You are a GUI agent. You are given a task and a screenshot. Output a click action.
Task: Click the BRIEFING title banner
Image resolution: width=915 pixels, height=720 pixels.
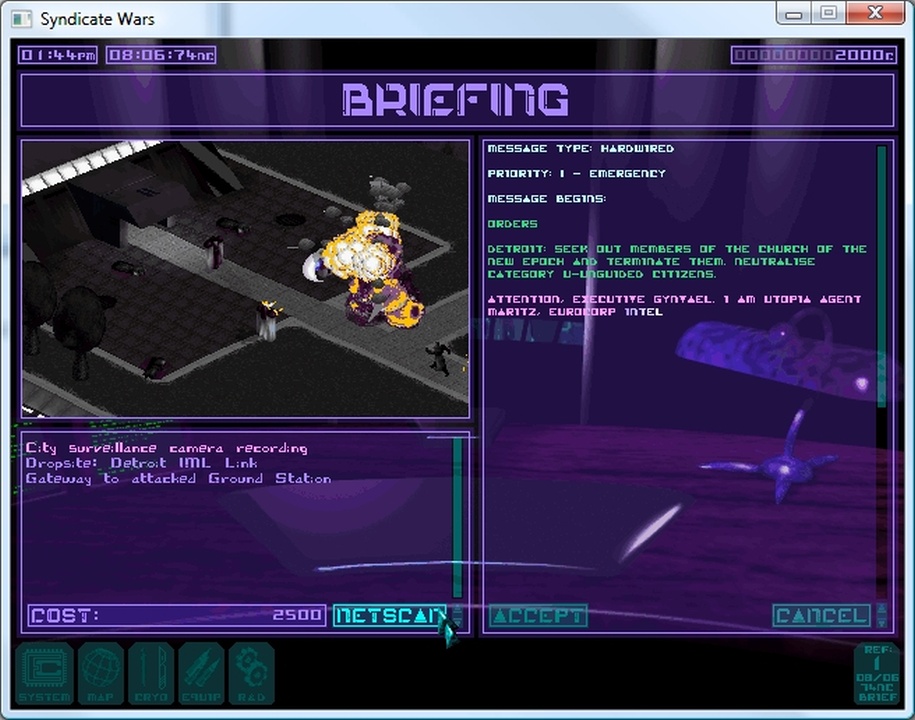(457, 100)
